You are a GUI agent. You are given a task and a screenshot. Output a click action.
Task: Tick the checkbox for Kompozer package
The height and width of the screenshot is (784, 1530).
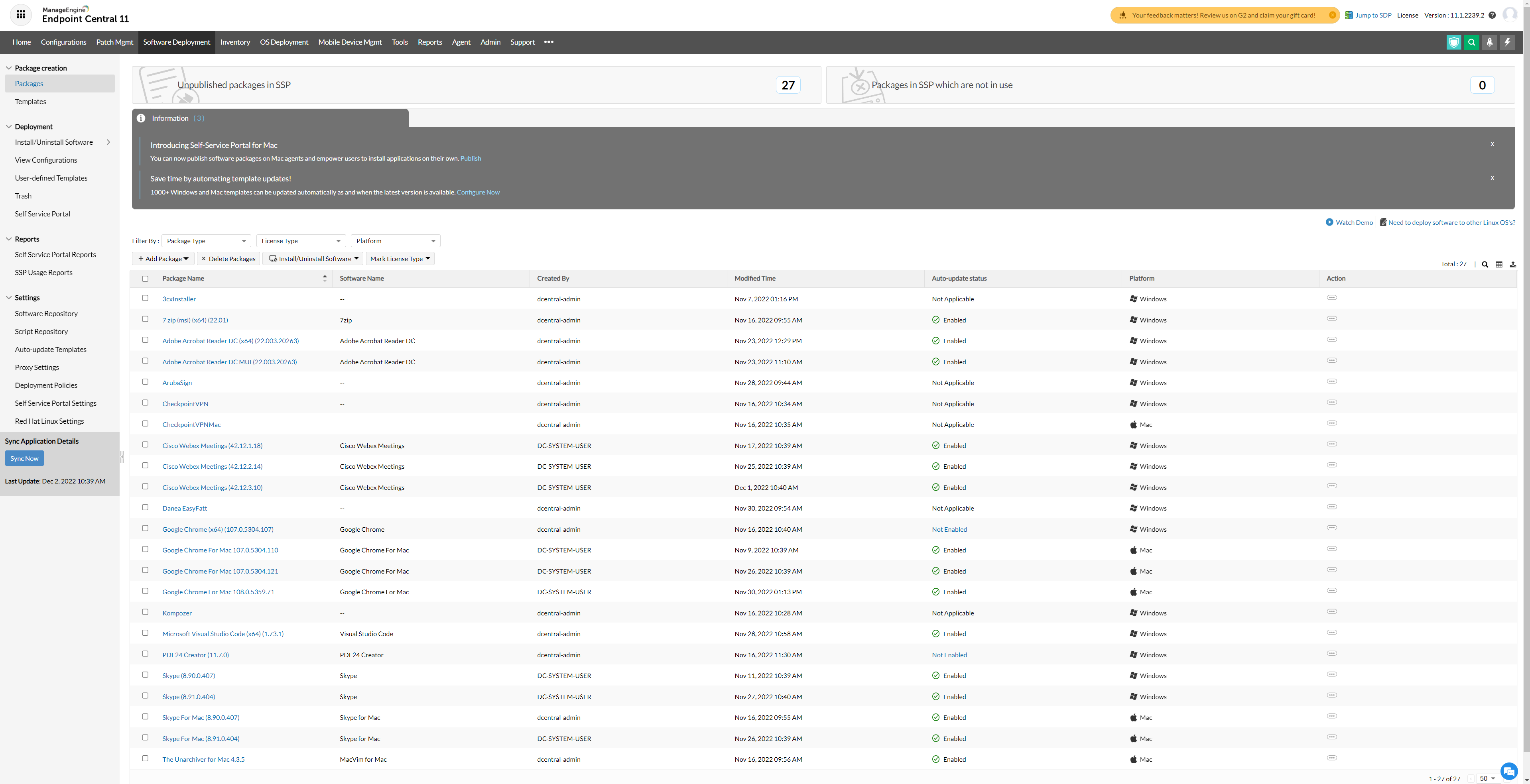click(x=145, y=612)
